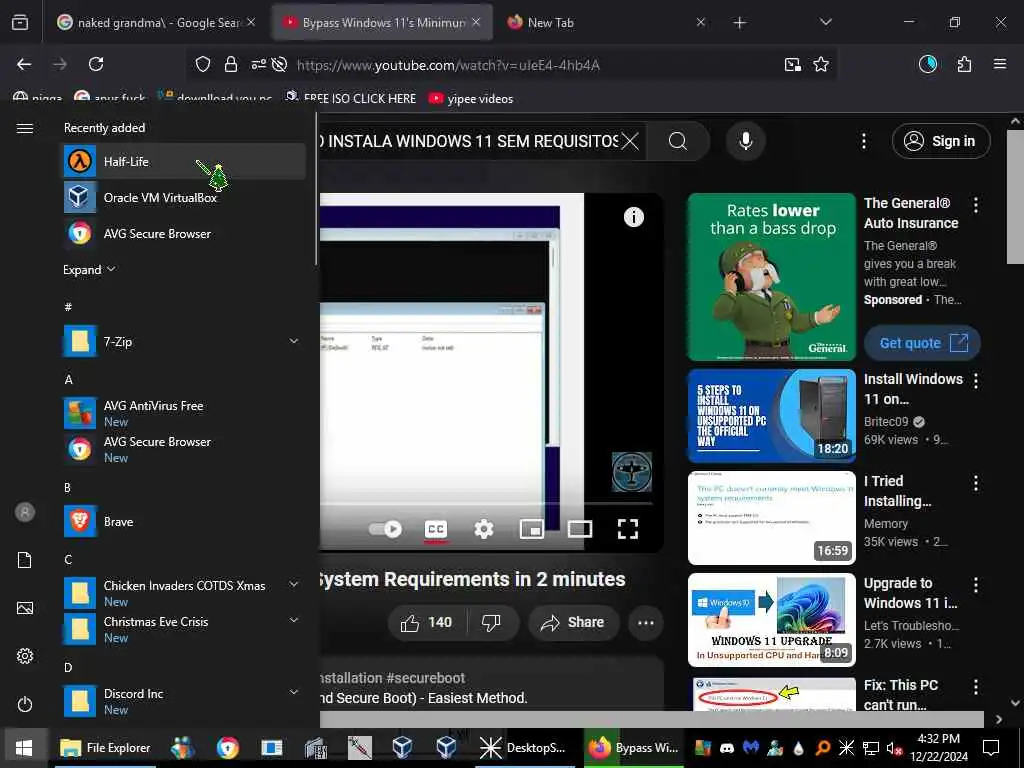Expand the Recently added list
Screen dimensions: 1024x768
89,270
